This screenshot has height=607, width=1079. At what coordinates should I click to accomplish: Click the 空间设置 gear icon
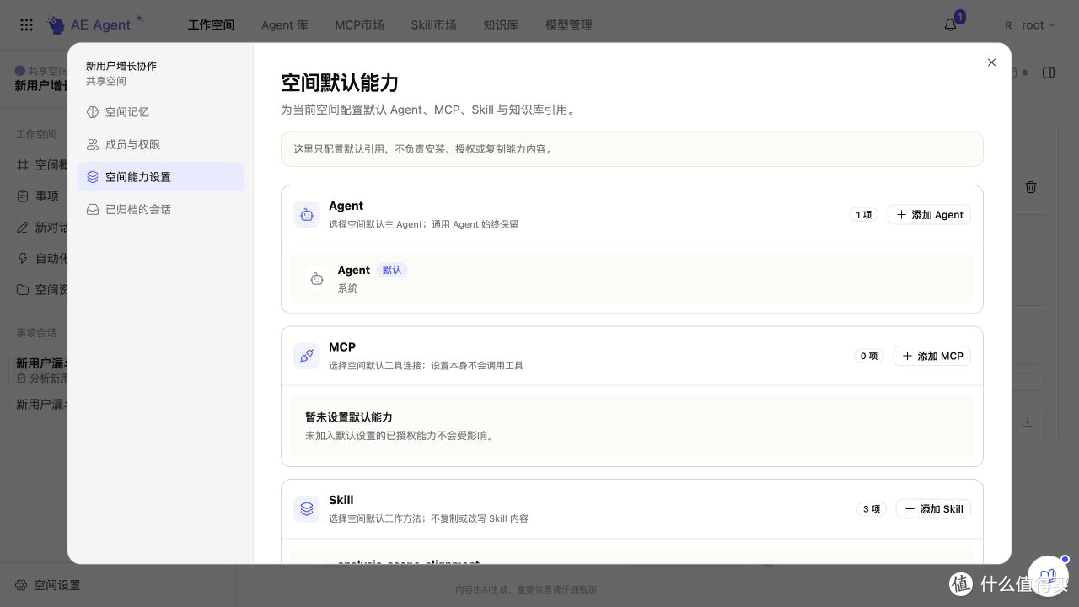[x=21, y=585]
